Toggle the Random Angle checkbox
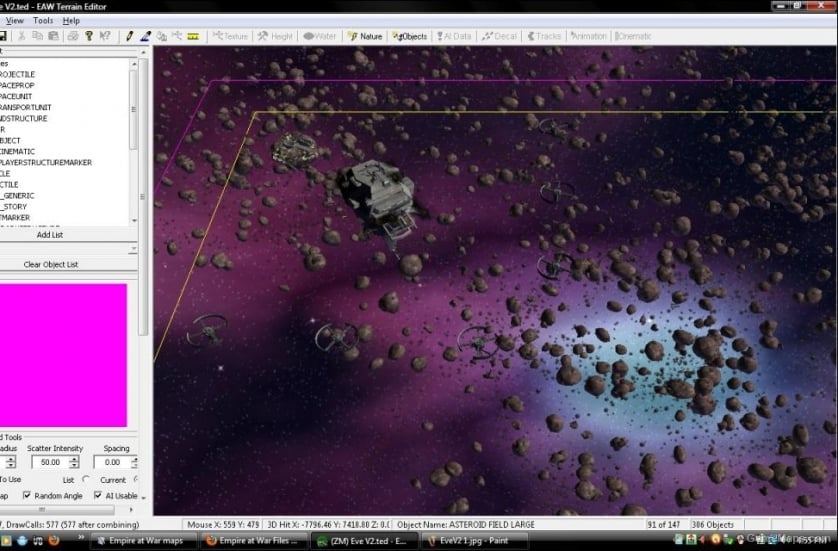The height and width of the screenshot is (551, 838). [x=27, y=495]
